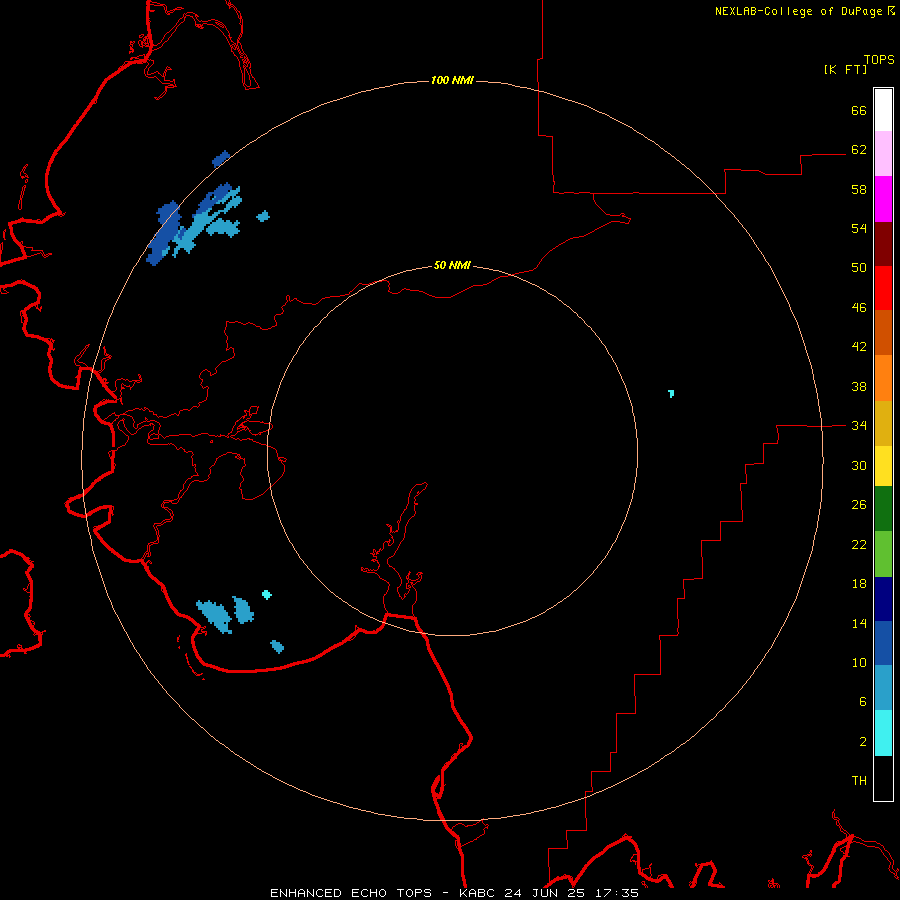Select the bright red legend band
This screenshot has height=900, width=900.
[883, 288]
